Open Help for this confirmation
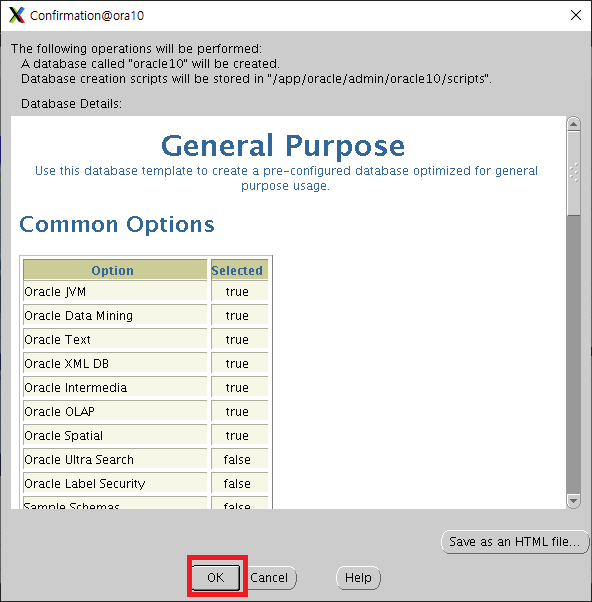This screenshot has height=602, width=592. (358, 577)
